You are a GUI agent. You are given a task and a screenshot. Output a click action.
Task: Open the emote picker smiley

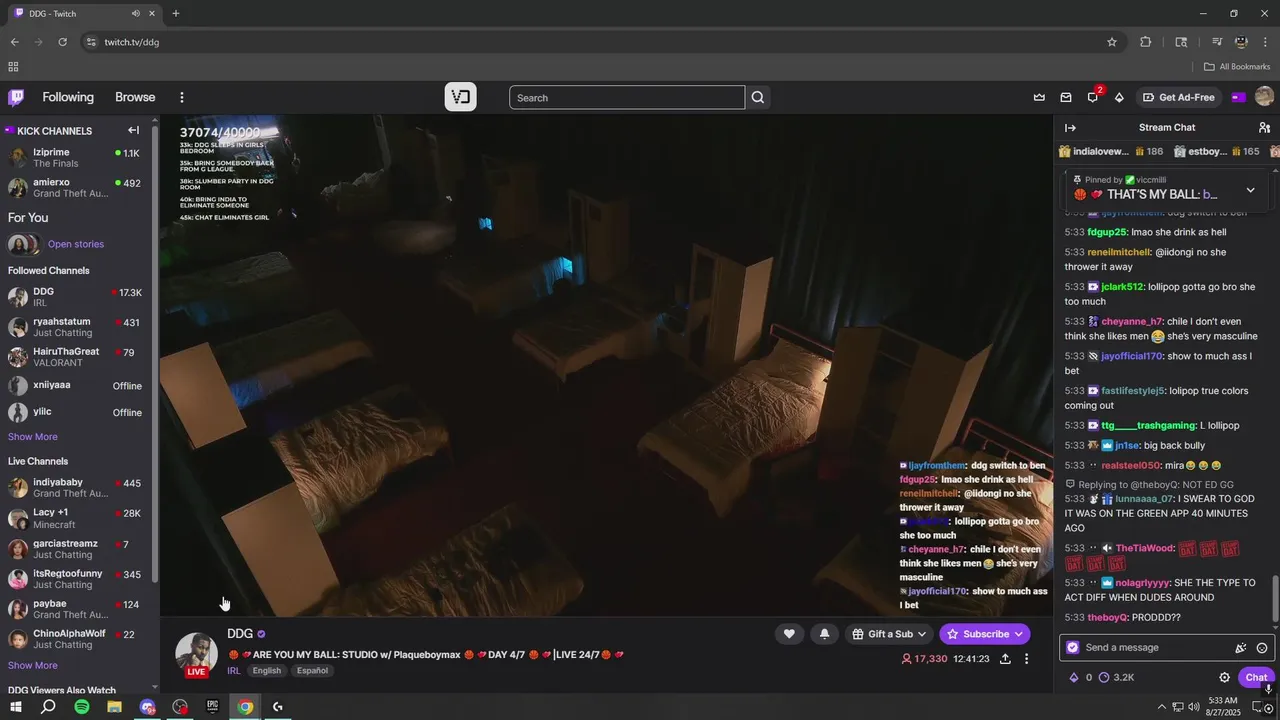[x=1262, y=648]
